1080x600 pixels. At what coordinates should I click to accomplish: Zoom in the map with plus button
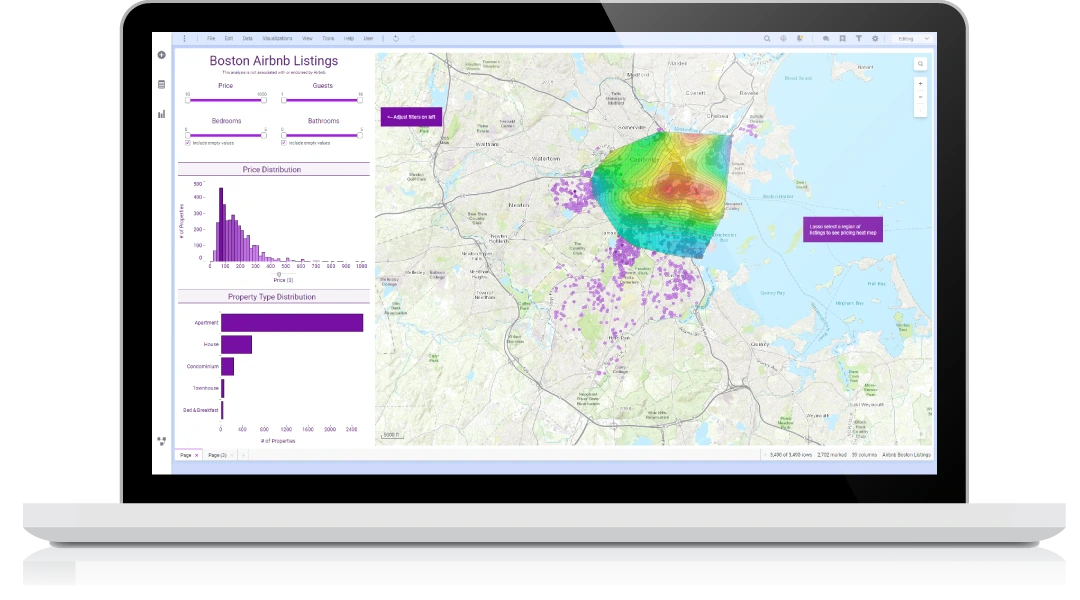pyautogui.click(x=920, y=84)
